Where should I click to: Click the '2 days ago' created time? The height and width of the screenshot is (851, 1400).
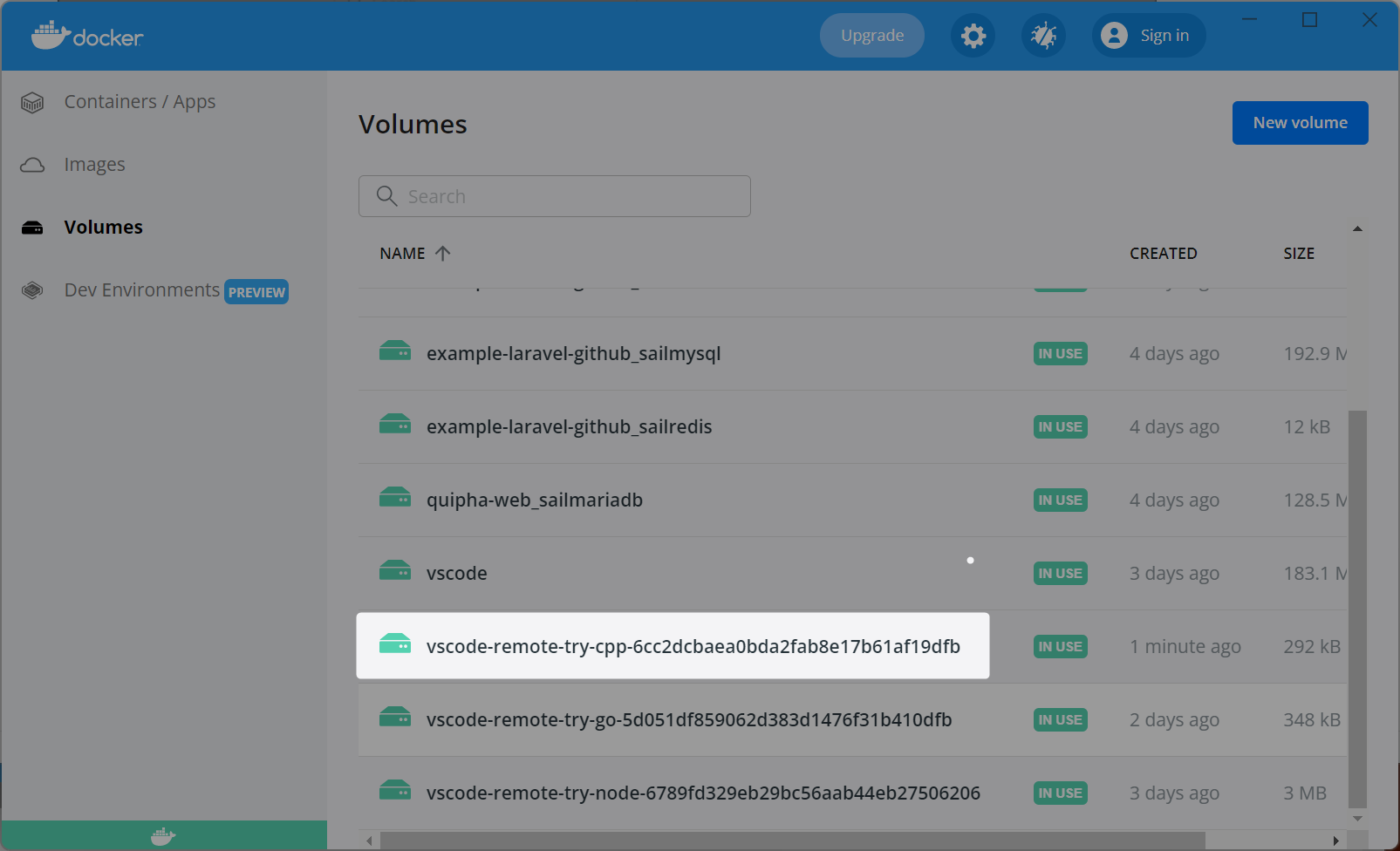[x=1174, y=720]
